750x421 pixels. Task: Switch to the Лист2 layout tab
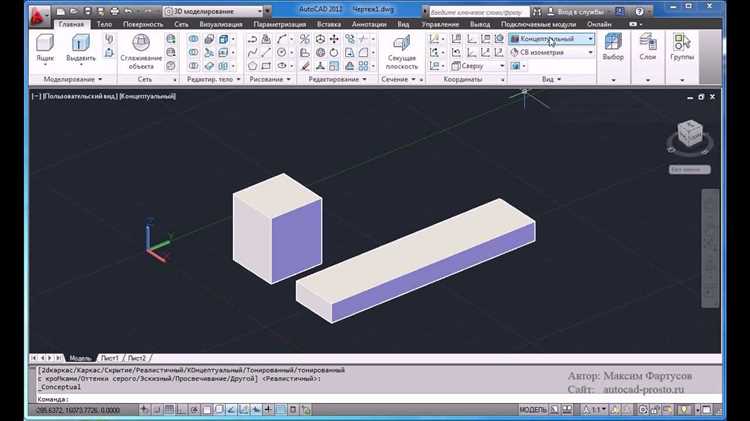click(137, 358)
